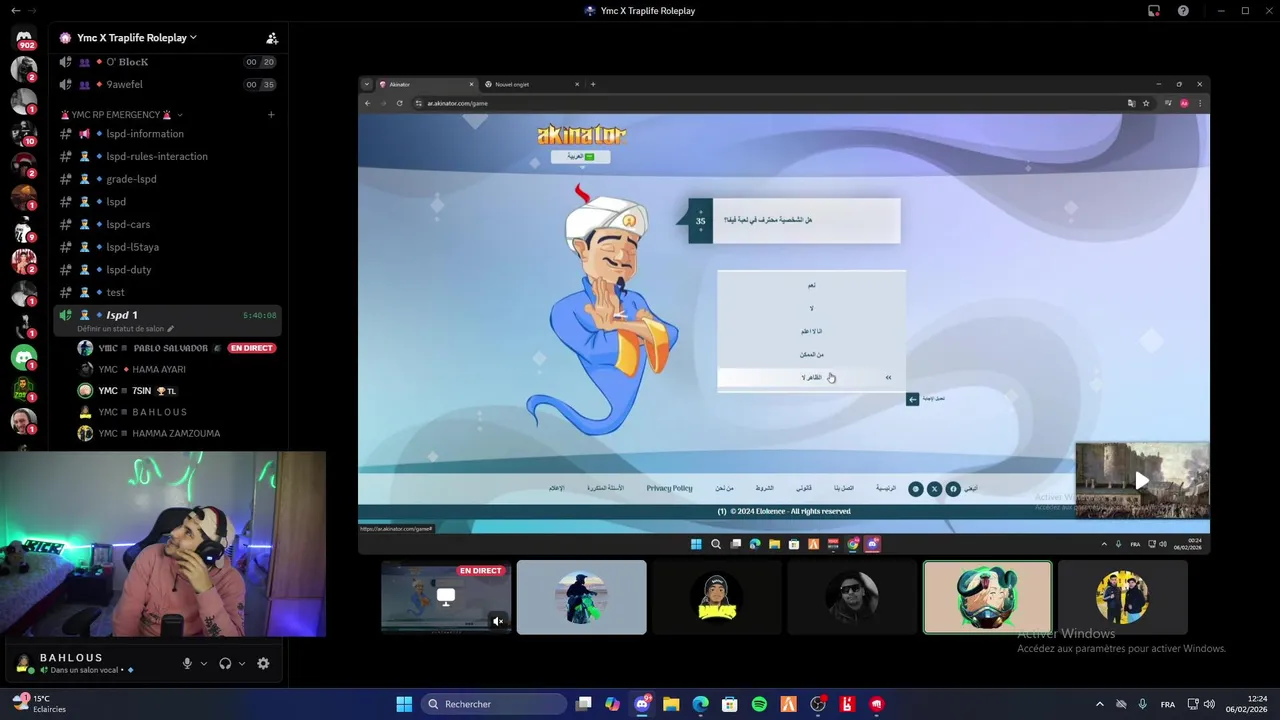This screenshot has height=720, width=1280.
Task: Click the invite people icon beside server name
Action: coord(271,38)
